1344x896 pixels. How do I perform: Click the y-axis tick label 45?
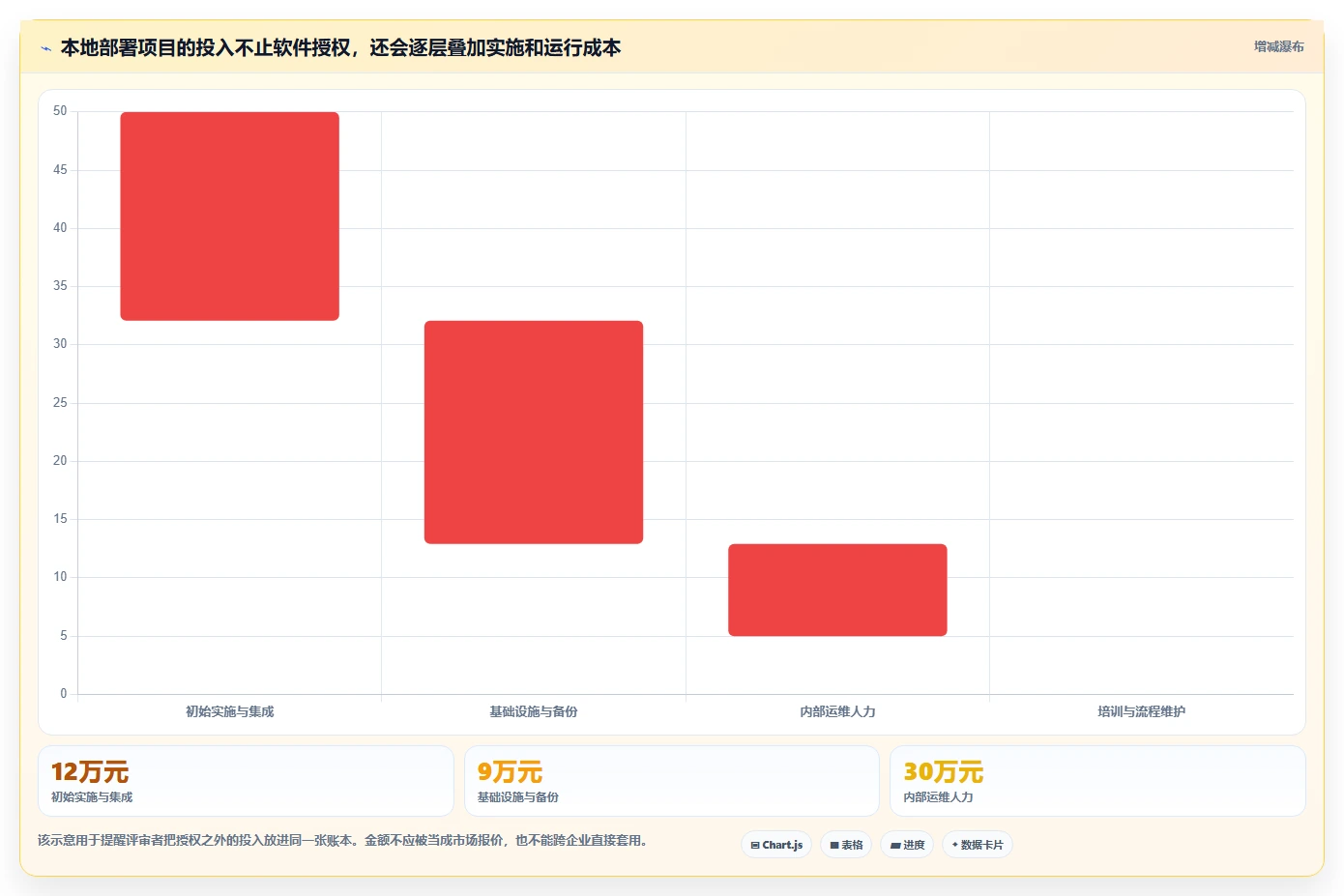[x=60, y=170]
